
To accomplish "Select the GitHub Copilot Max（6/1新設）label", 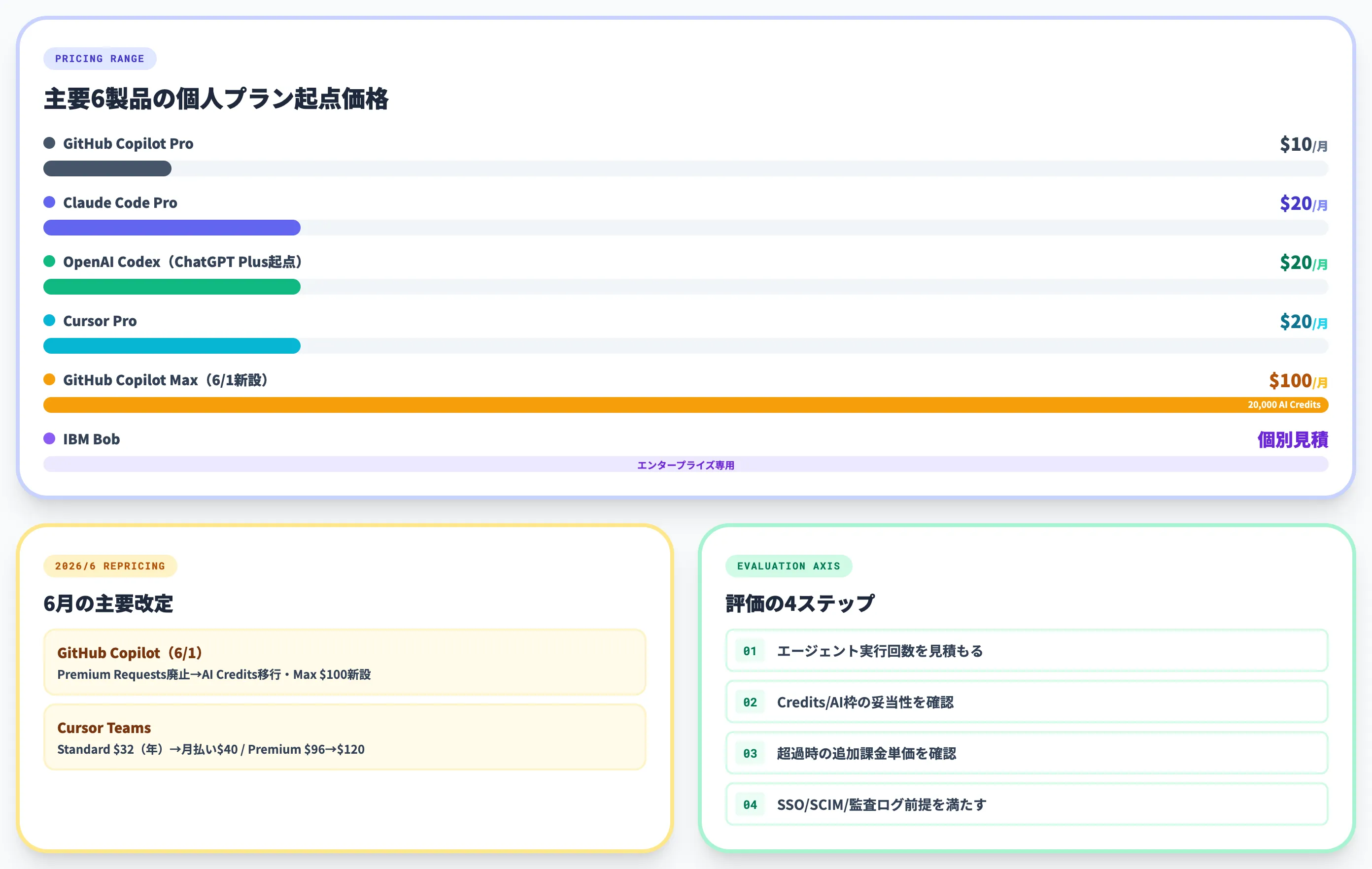I will [x=165, y=380].
